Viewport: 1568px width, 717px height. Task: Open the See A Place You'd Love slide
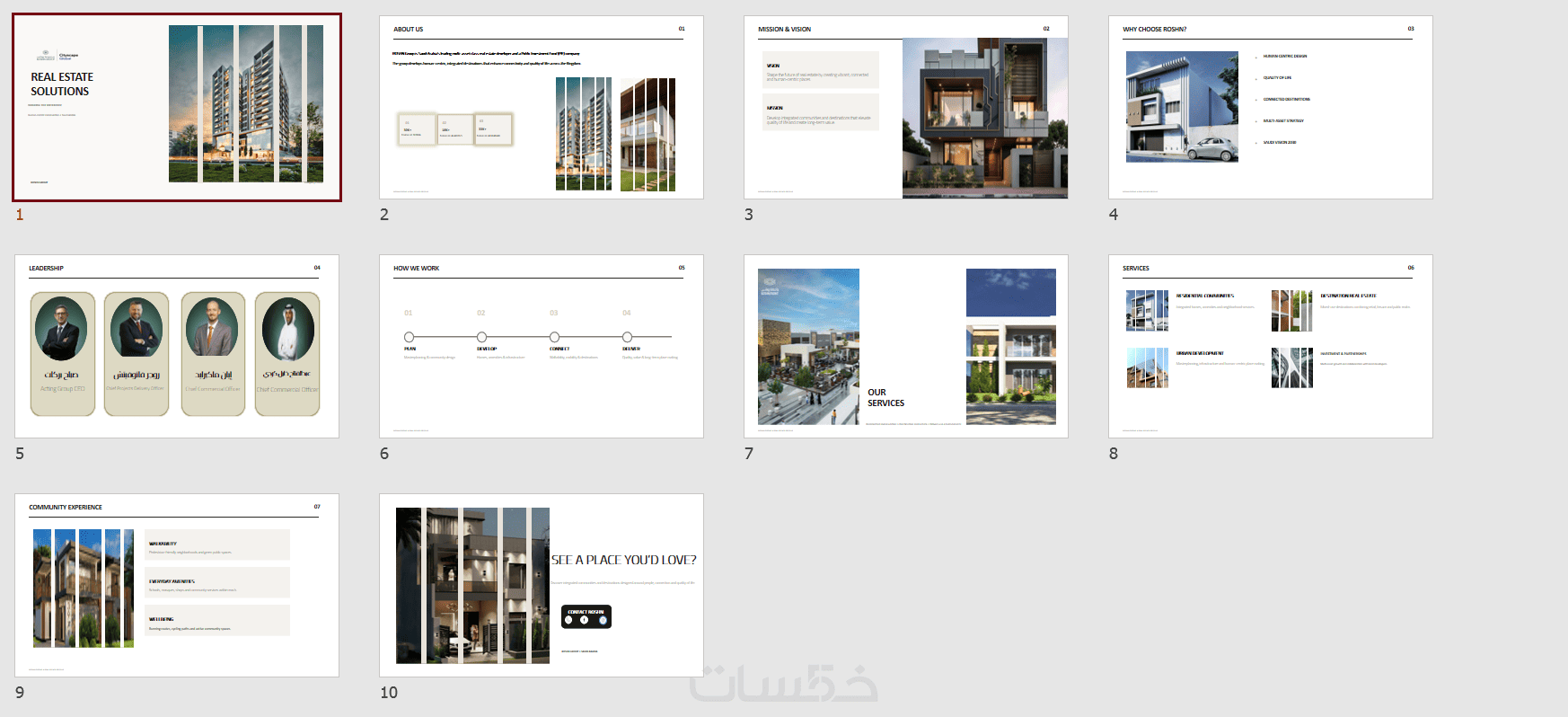point(542,585)
